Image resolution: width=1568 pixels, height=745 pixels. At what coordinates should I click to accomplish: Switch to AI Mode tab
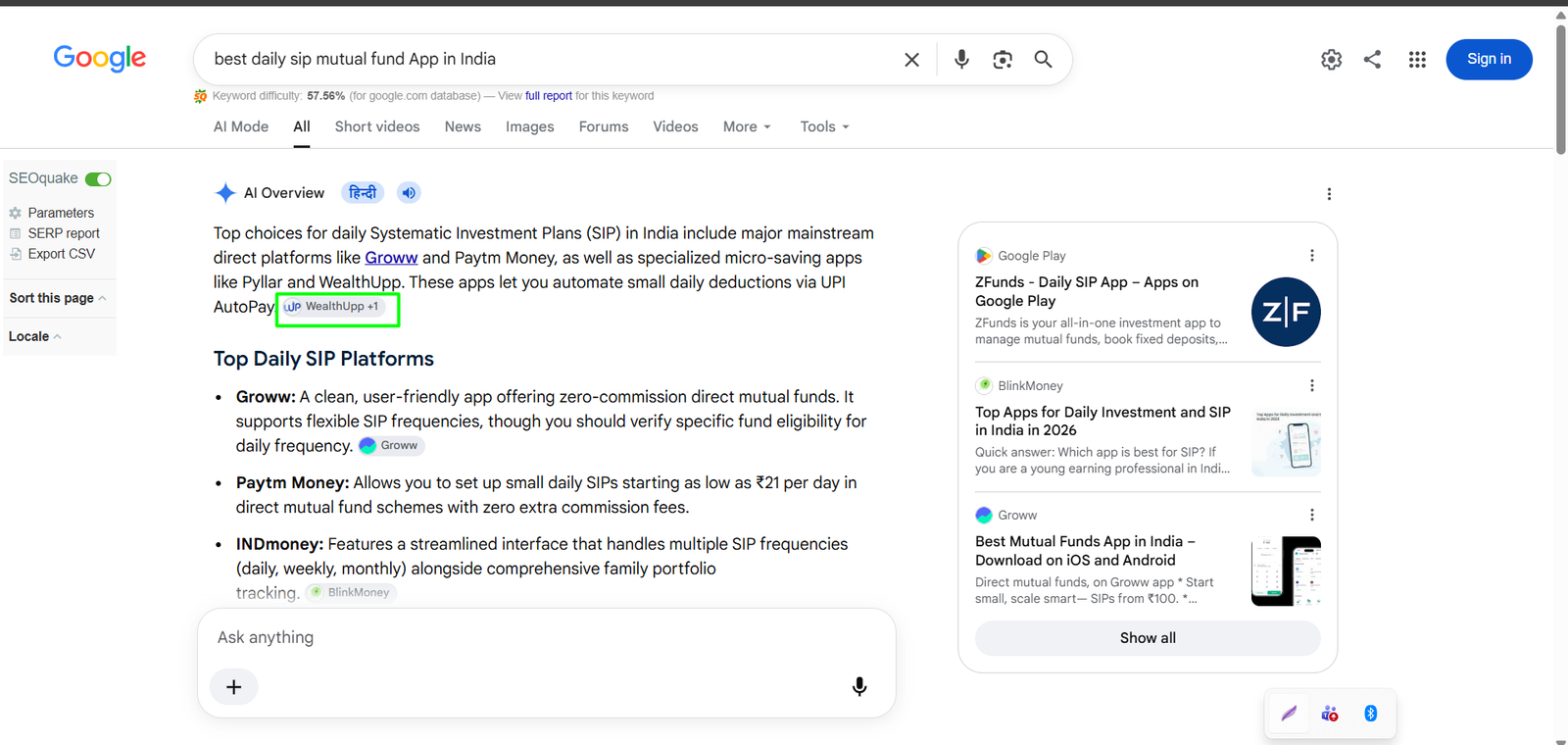pyautogui.click(x=241, y=127)
